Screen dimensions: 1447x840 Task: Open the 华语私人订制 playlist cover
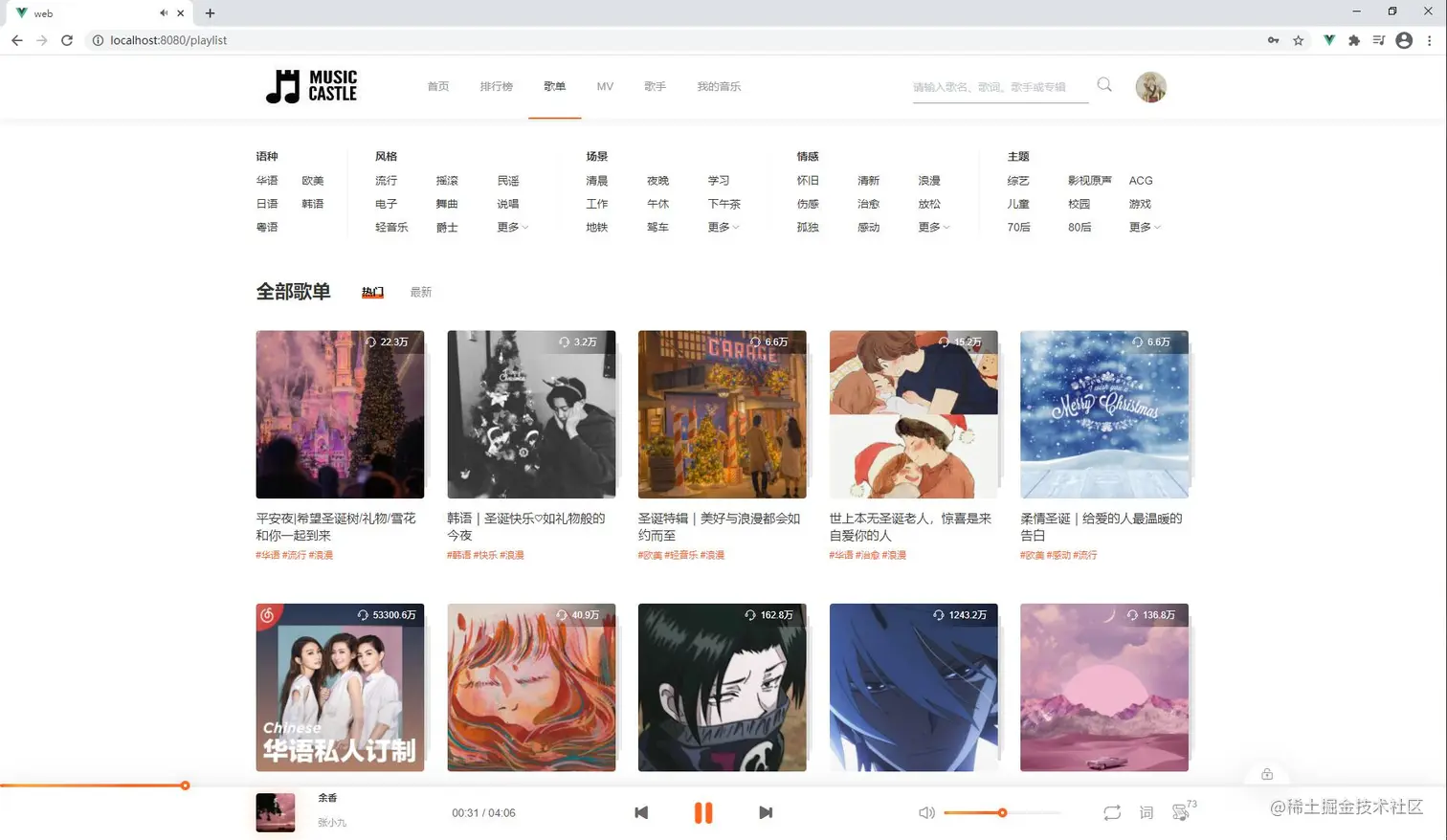pyautogui.click(x=340, y=687)
